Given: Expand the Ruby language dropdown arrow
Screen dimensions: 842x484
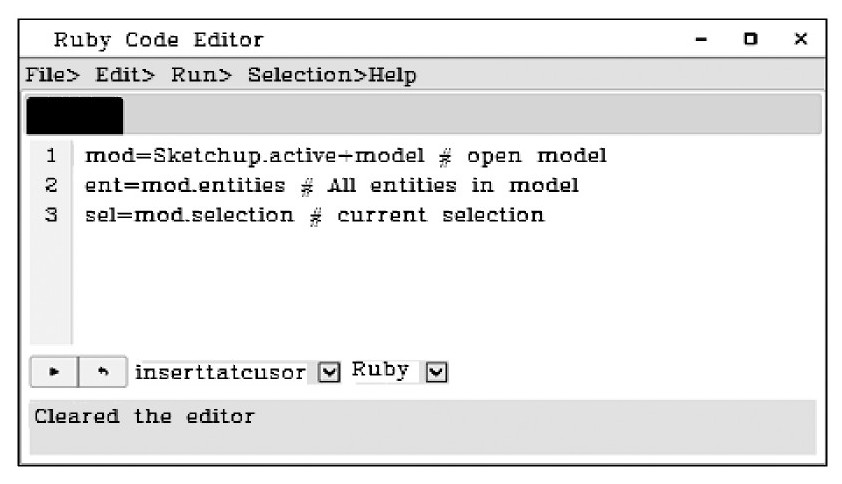Looking at the screenshot, I should pos(436,372).
